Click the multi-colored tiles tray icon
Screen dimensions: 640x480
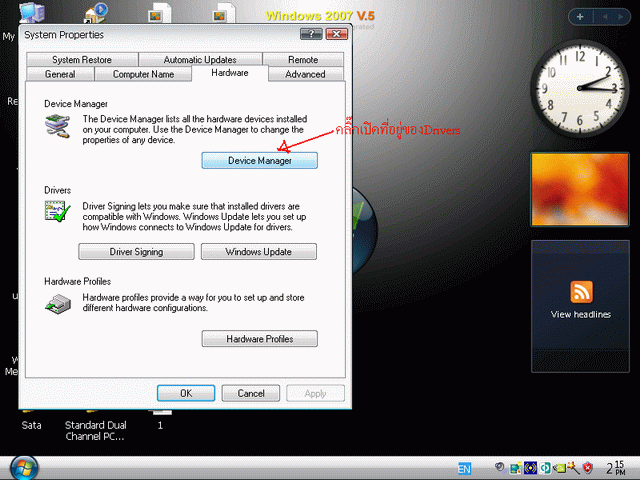[516, 468]
